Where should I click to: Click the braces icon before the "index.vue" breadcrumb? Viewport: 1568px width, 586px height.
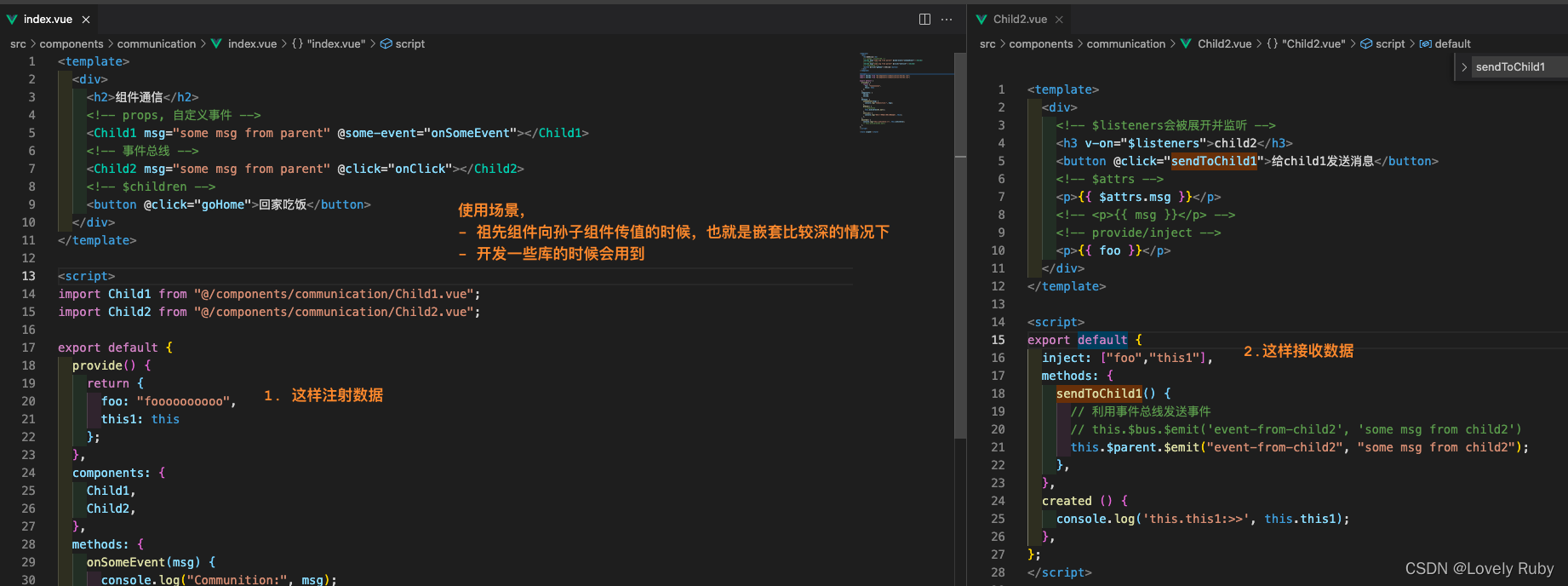coord(297,43)
